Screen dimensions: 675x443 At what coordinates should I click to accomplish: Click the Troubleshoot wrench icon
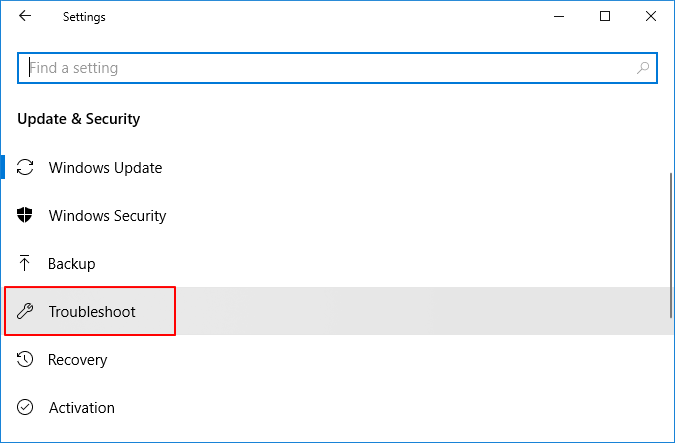pos(27,312)
